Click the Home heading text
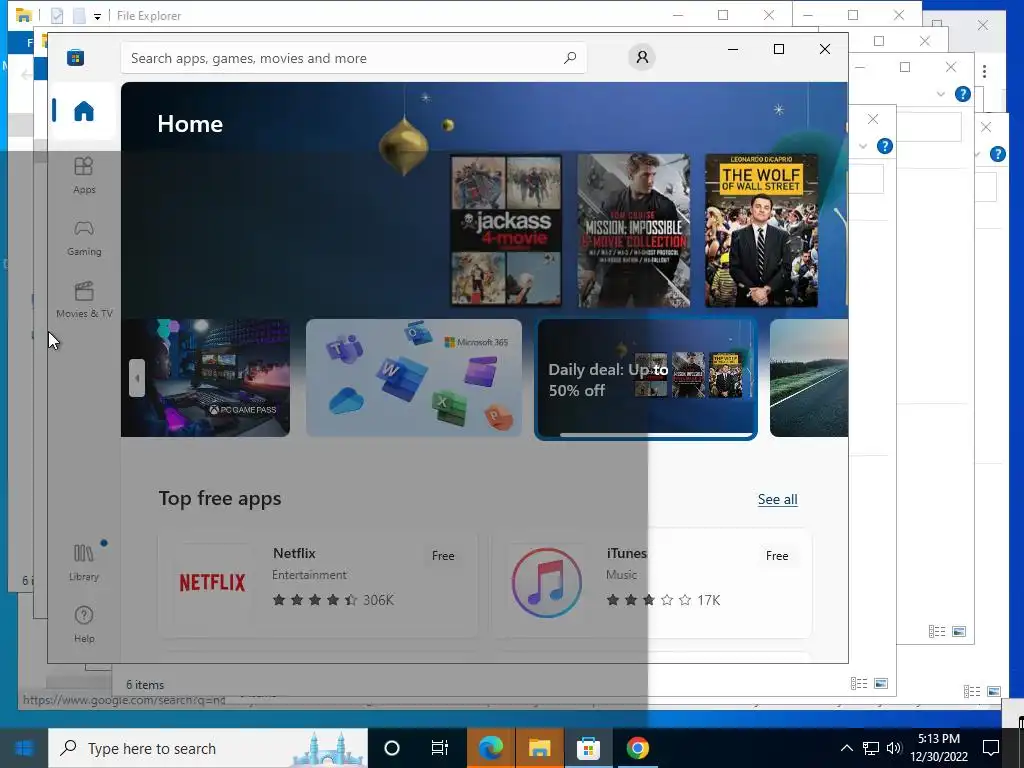 pos(190,124)
